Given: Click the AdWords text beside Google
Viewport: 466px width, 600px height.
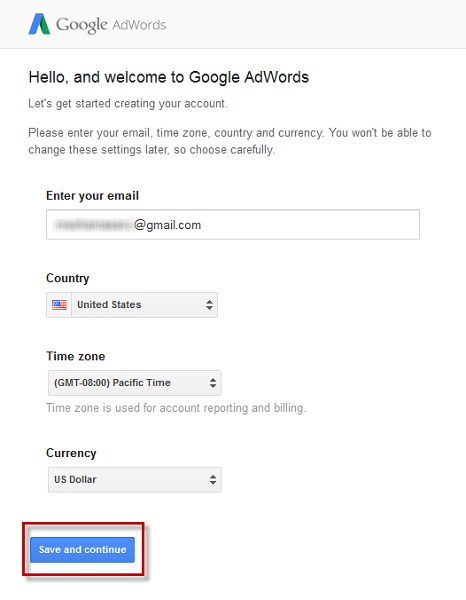Looking at the screenshot, I should point(139,25).
